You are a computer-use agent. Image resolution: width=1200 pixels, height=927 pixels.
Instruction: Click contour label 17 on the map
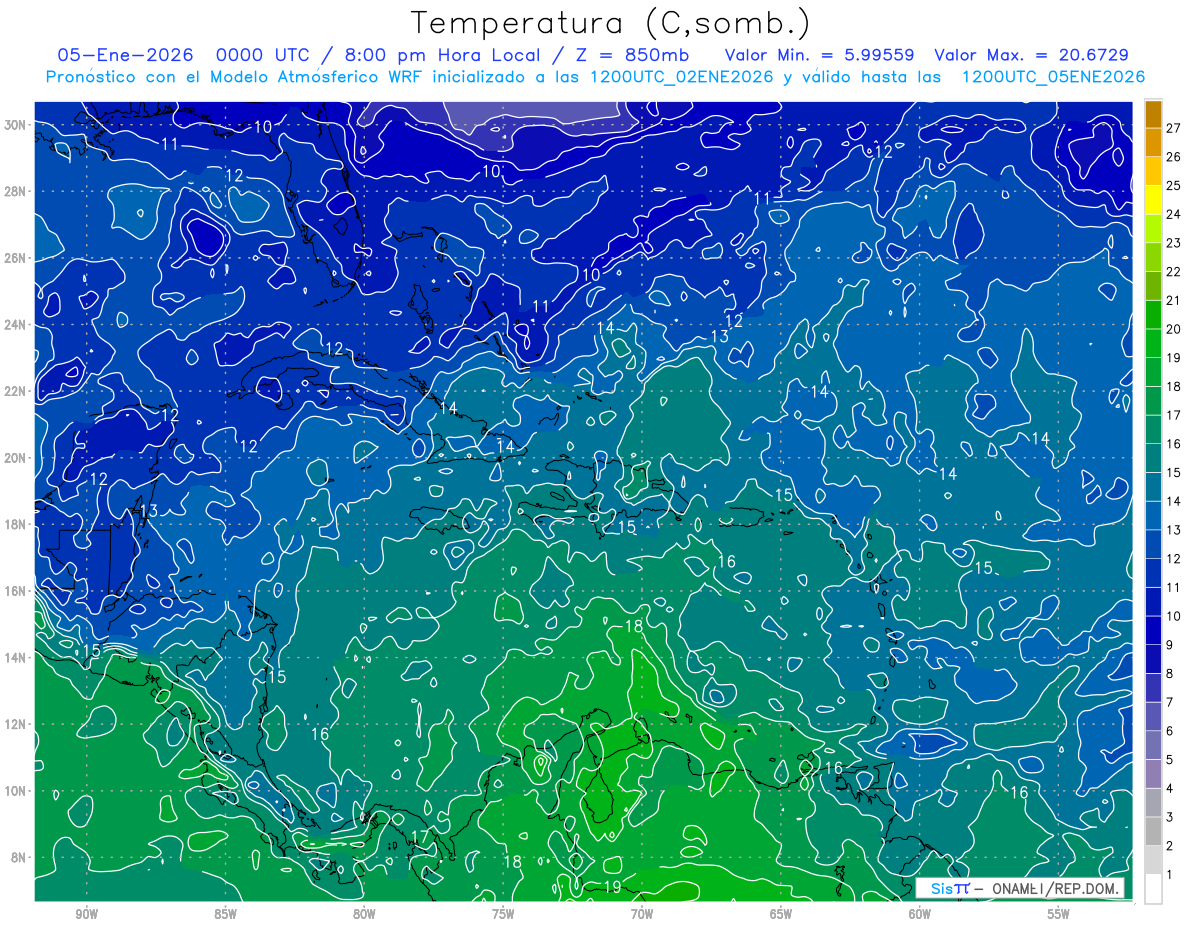click(420, 836)
